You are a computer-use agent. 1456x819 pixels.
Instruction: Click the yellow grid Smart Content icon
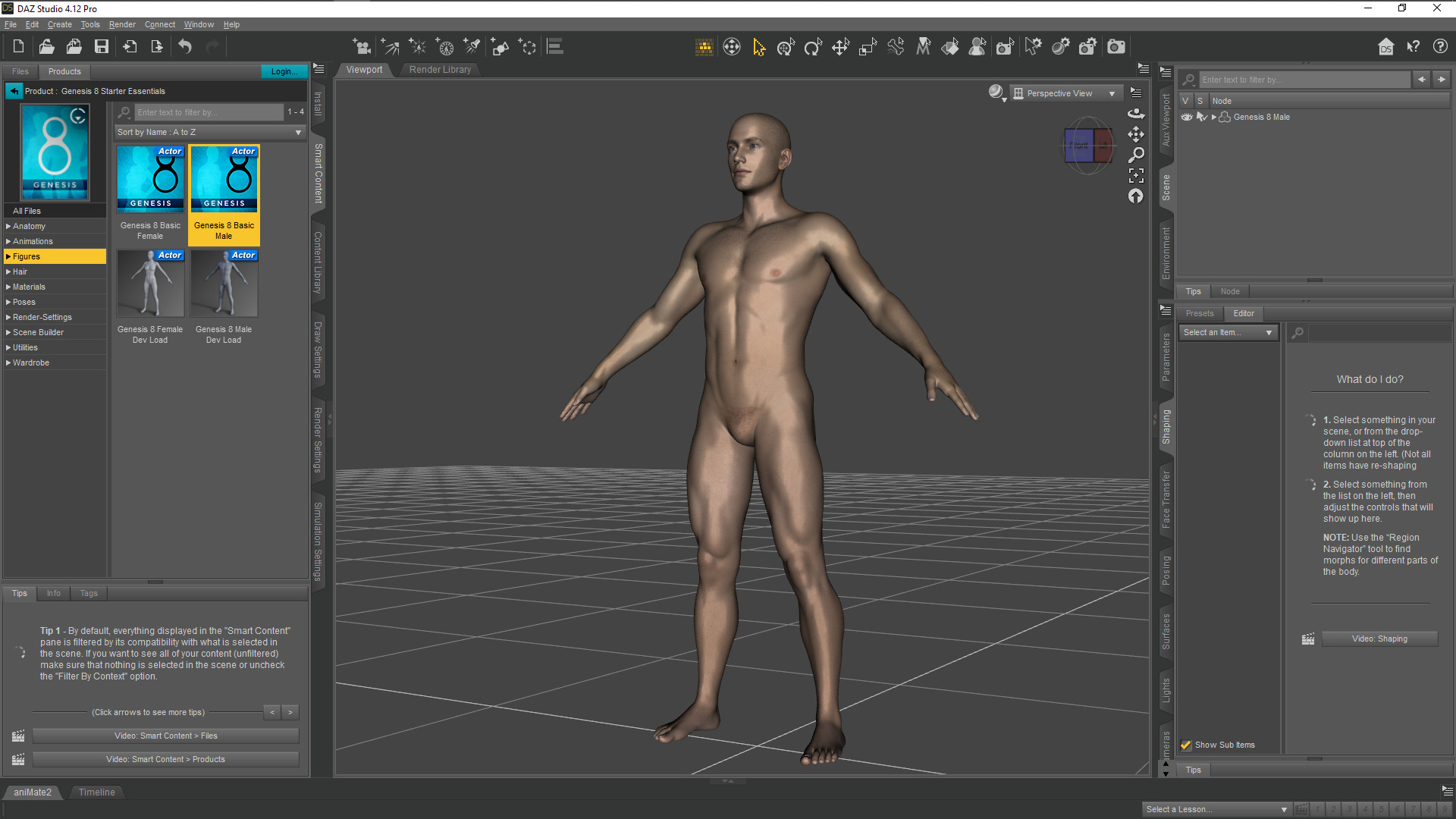click(704, 47)
